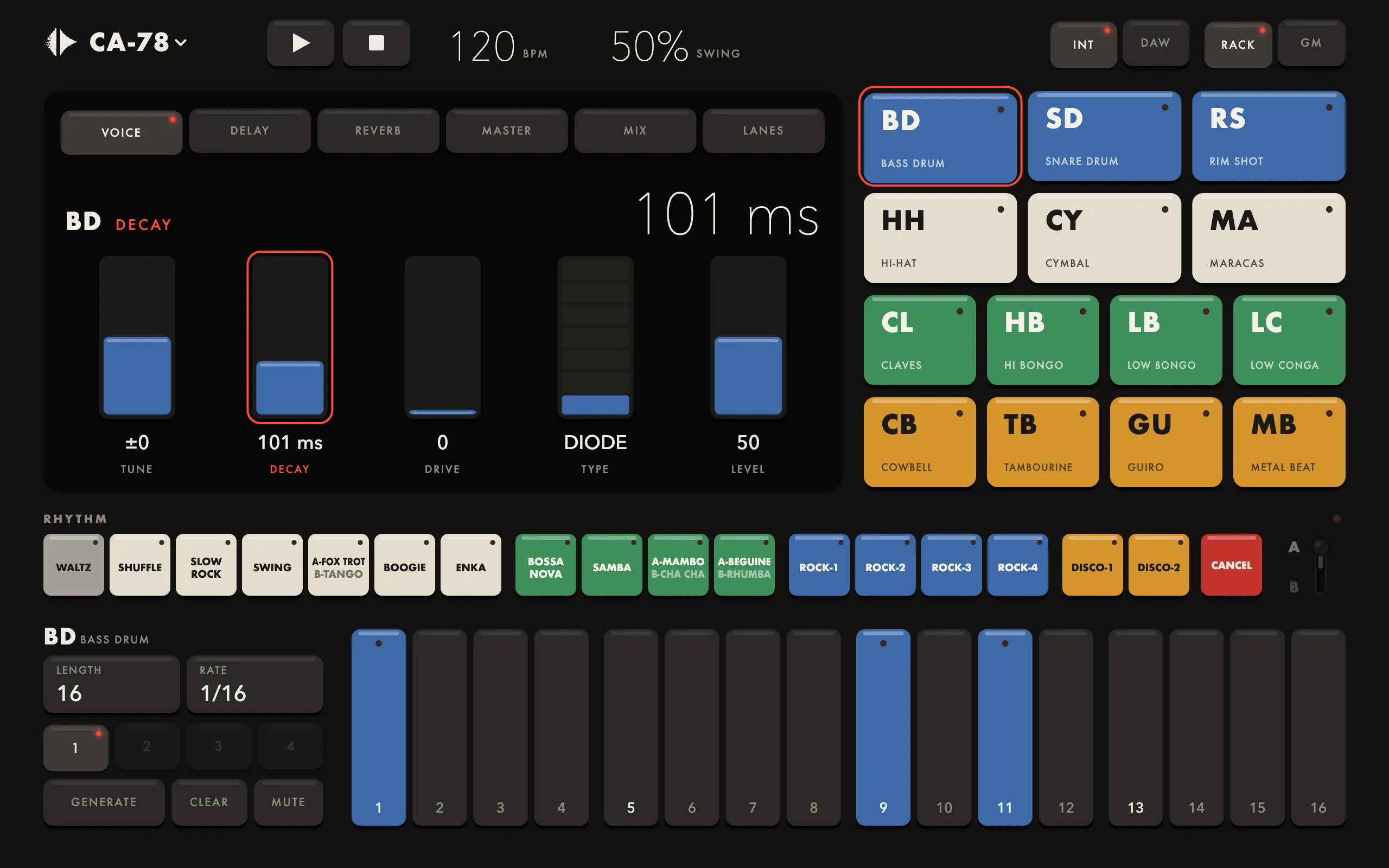Flip the A/B pattern variation switch
The width and height of the screenshot is (1389, 868).
click(1320, 565)
